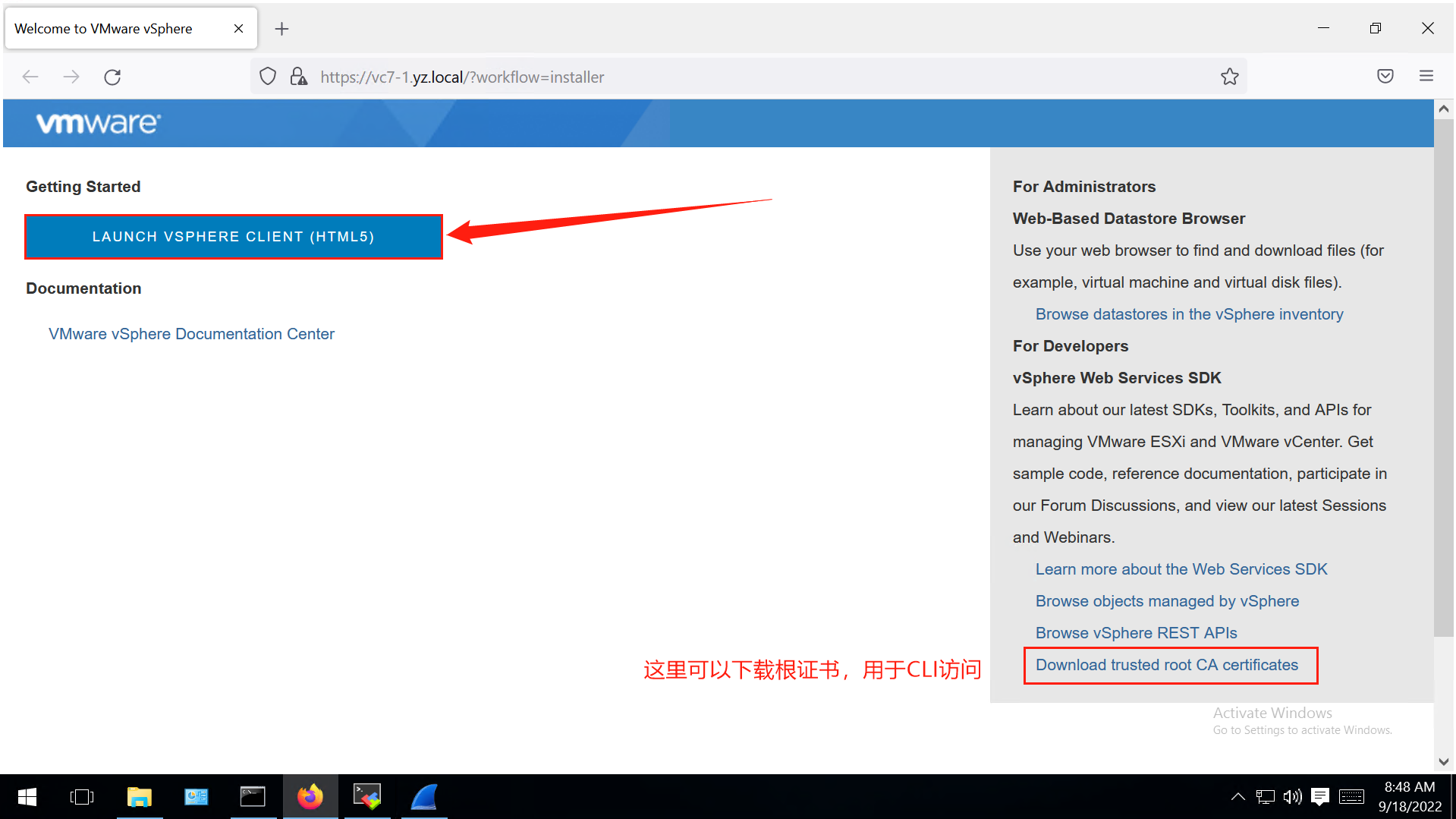Screen dimensions: 1456x819
Task: Open the Action Center notifications
Action: pyautogui.click(x=1320, y=797)
